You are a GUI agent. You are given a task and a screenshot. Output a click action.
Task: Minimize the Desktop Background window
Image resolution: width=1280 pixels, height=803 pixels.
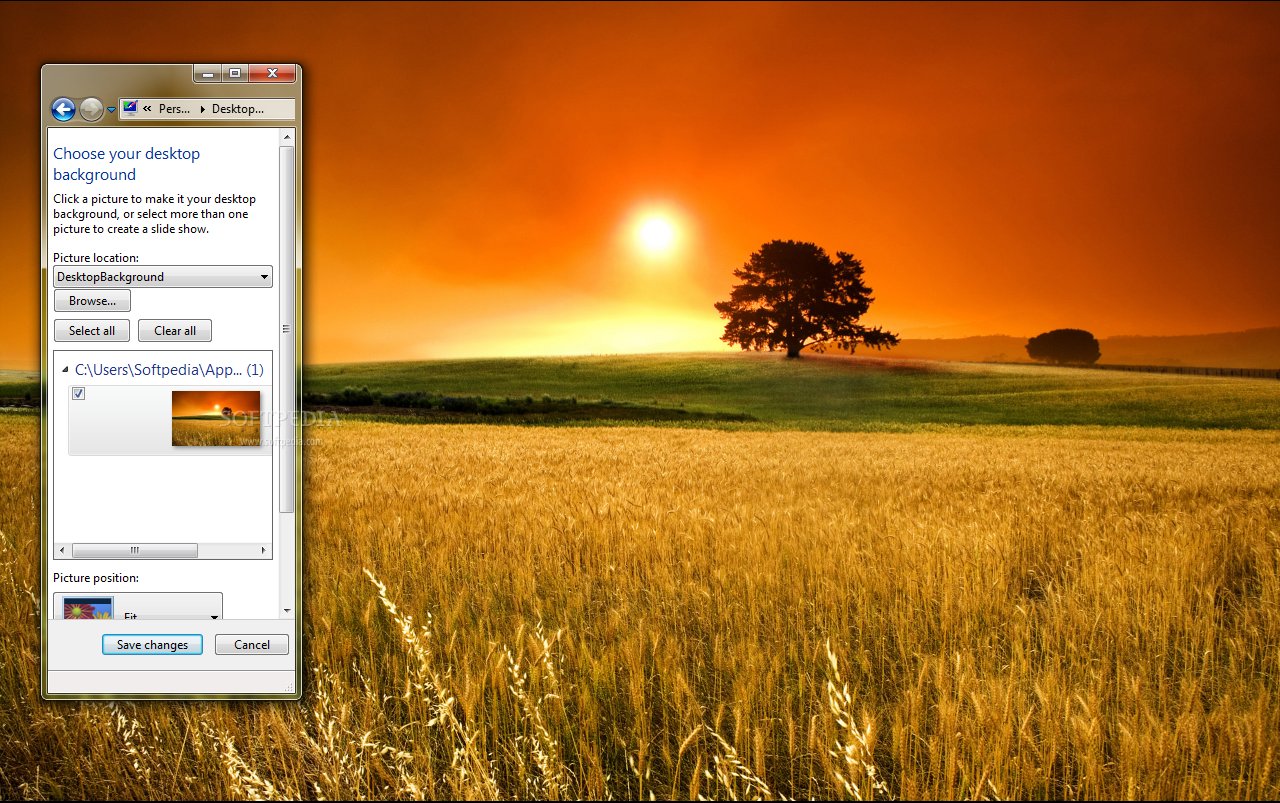tap(207, 73)
